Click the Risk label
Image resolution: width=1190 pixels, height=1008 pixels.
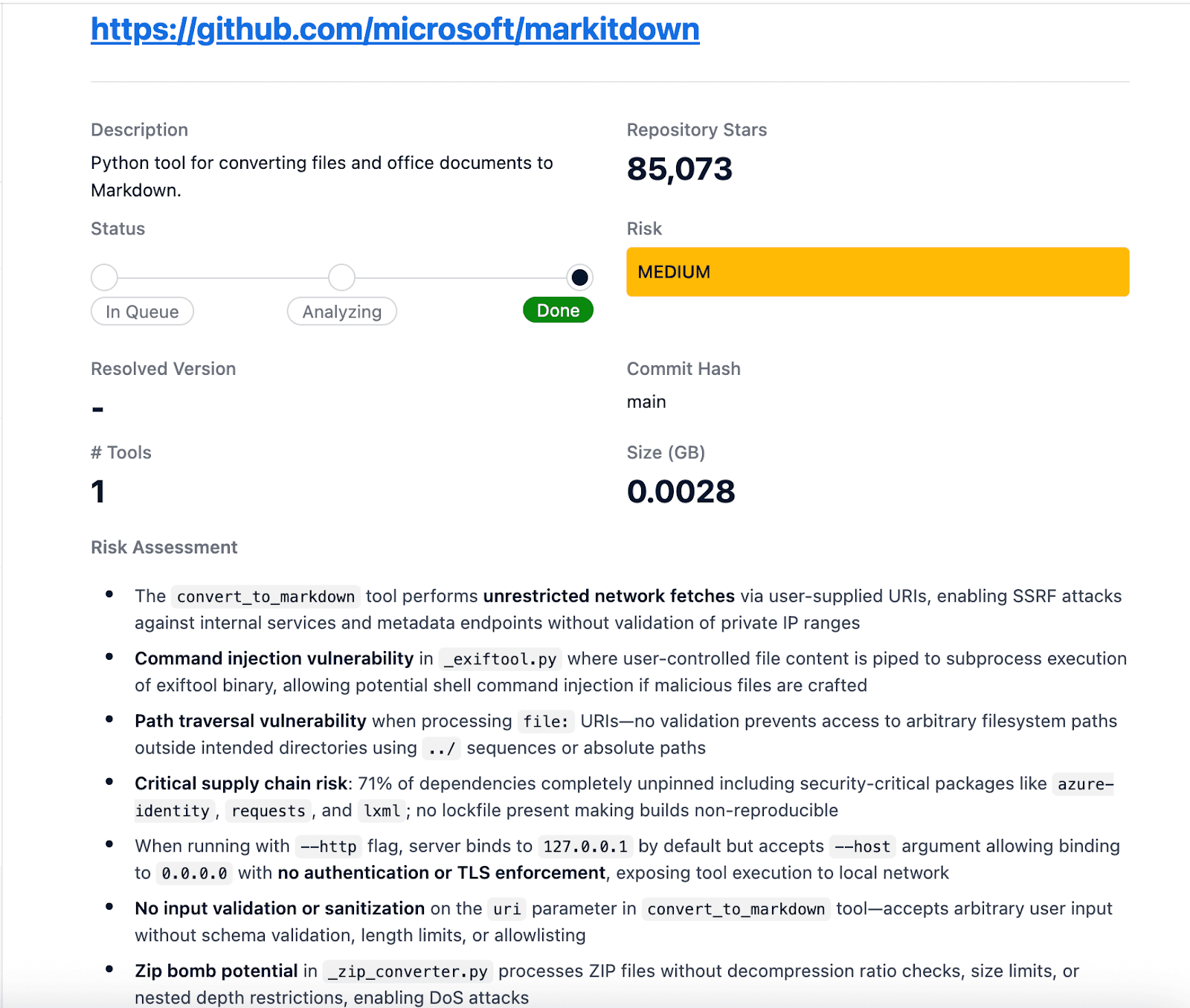[644, 228]
